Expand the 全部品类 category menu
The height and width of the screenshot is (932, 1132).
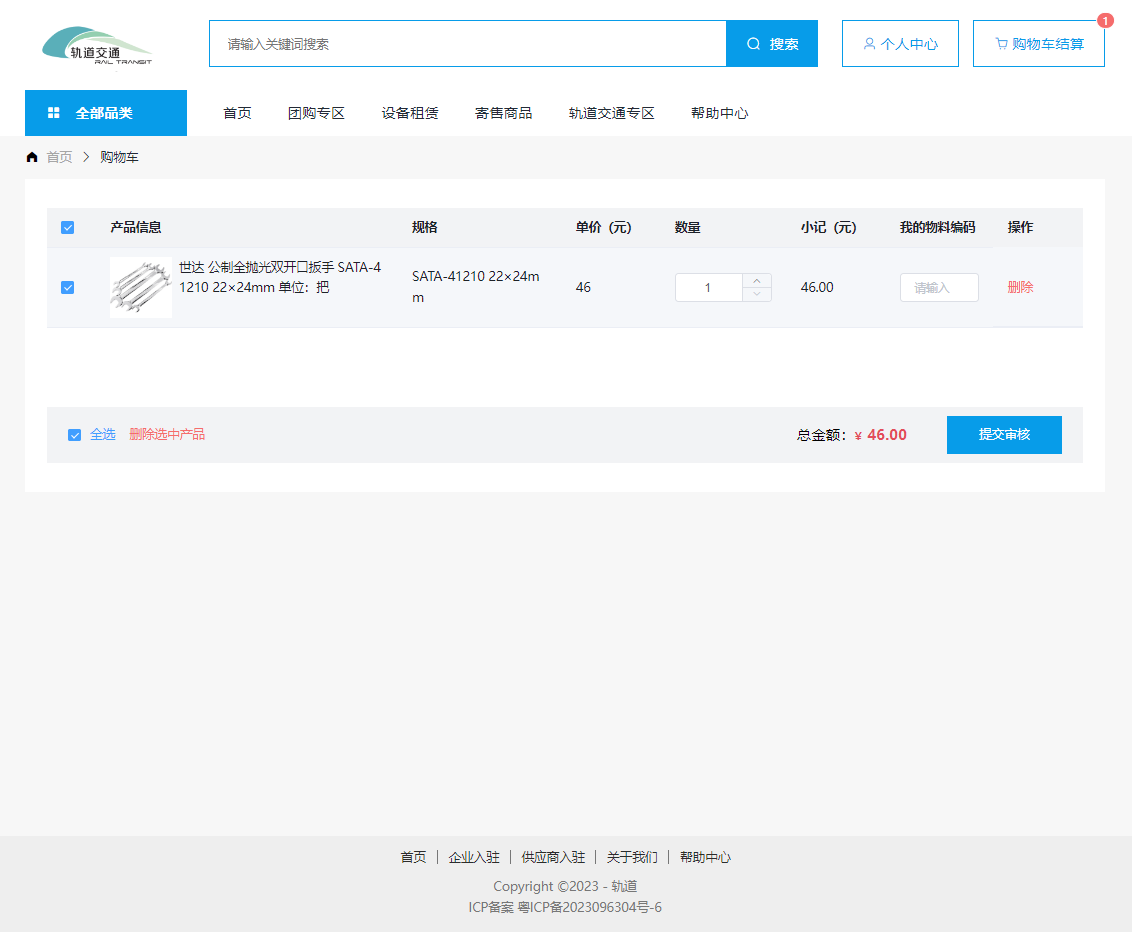(x=105, y=113)
